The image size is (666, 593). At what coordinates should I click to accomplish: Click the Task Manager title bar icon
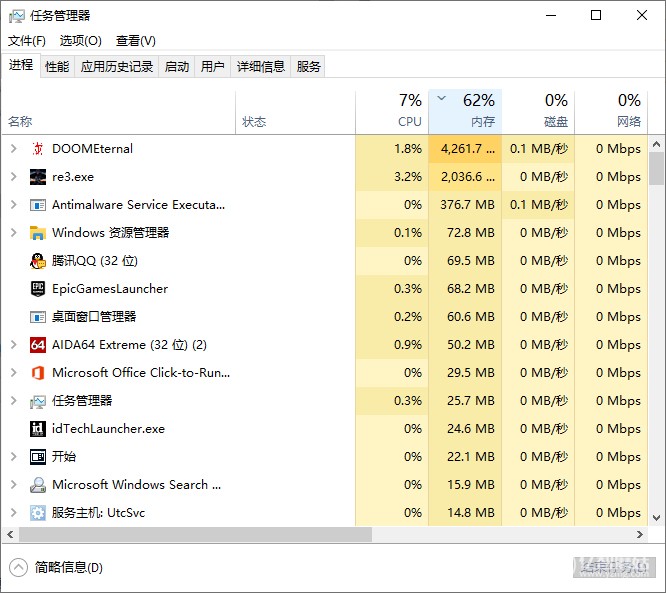(17, 16)
